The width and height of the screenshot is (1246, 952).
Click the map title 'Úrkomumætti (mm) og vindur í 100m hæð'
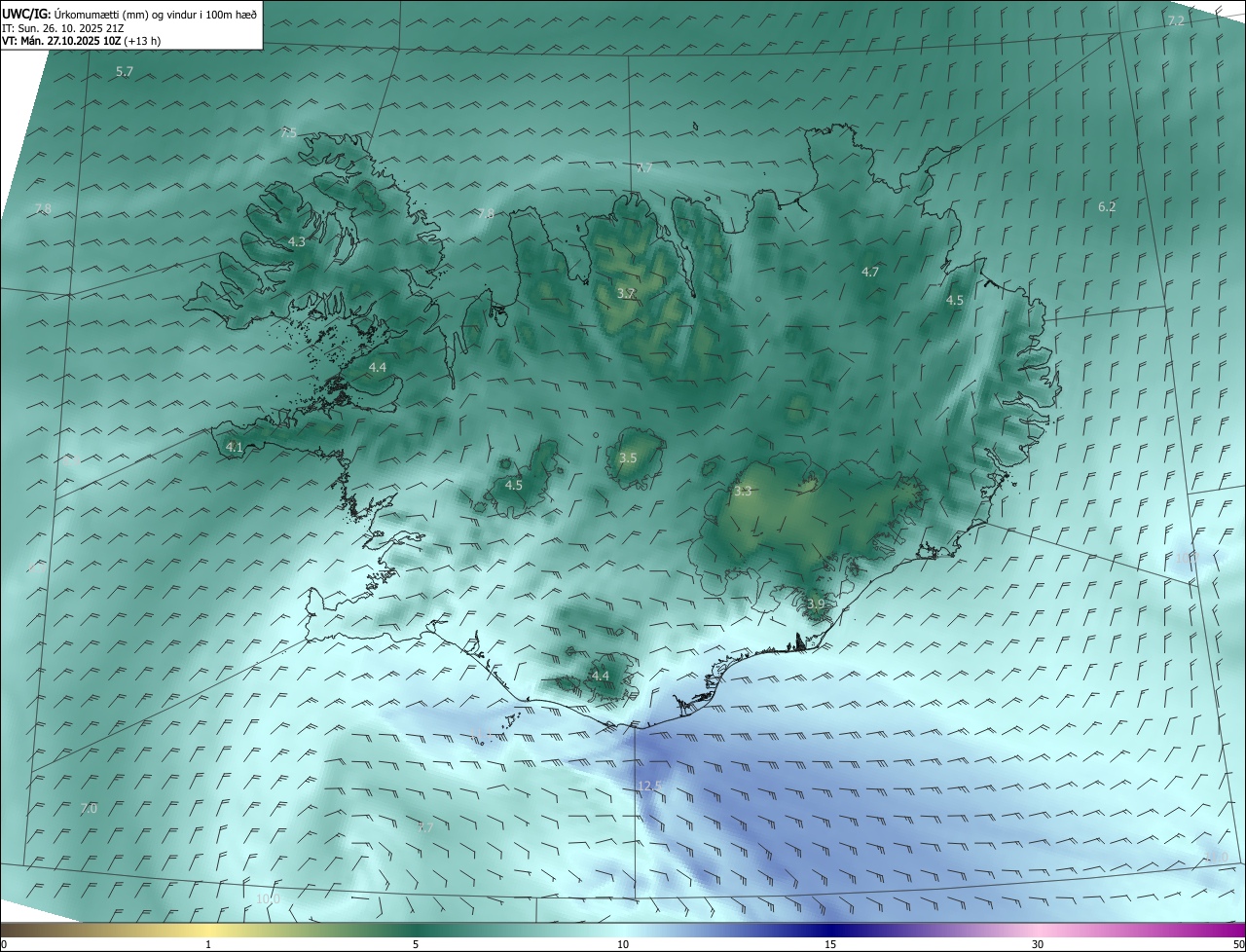tap(156, 14)
